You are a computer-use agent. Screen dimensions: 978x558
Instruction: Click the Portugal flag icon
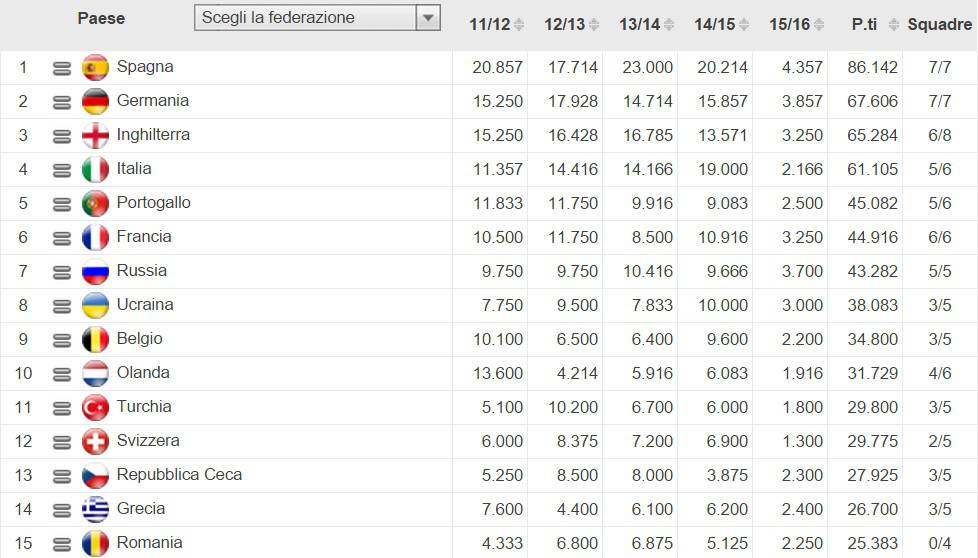(x=95, y=203)
